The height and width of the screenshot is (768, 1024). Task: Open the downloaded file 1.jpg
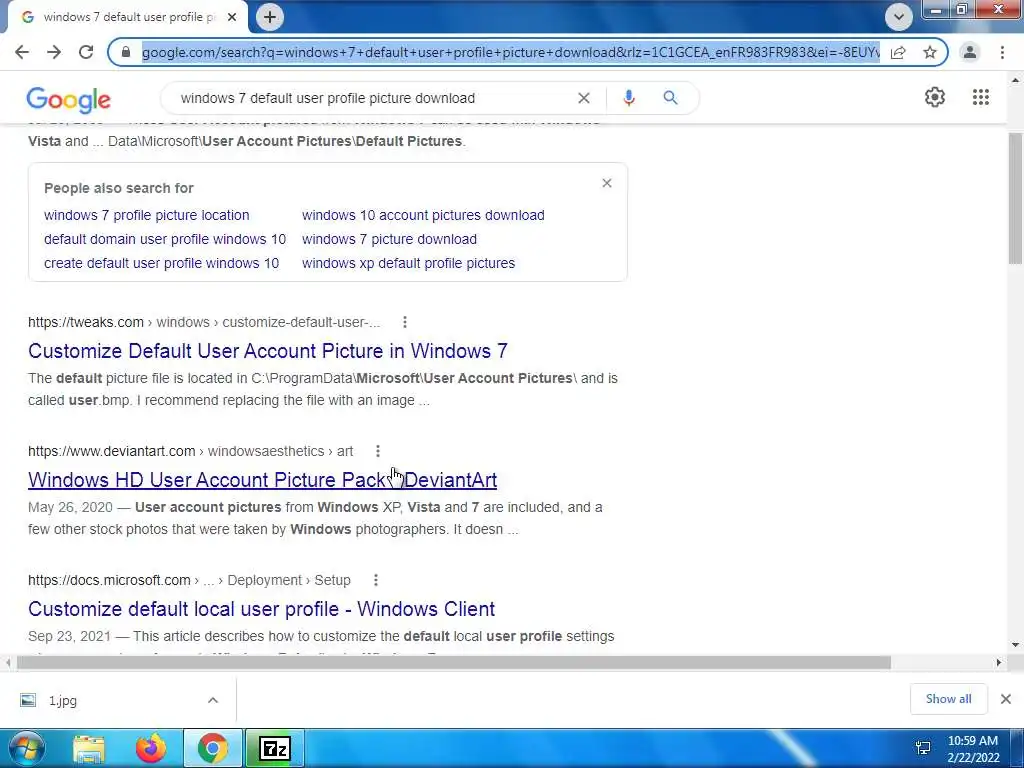[x=63, y=700]
